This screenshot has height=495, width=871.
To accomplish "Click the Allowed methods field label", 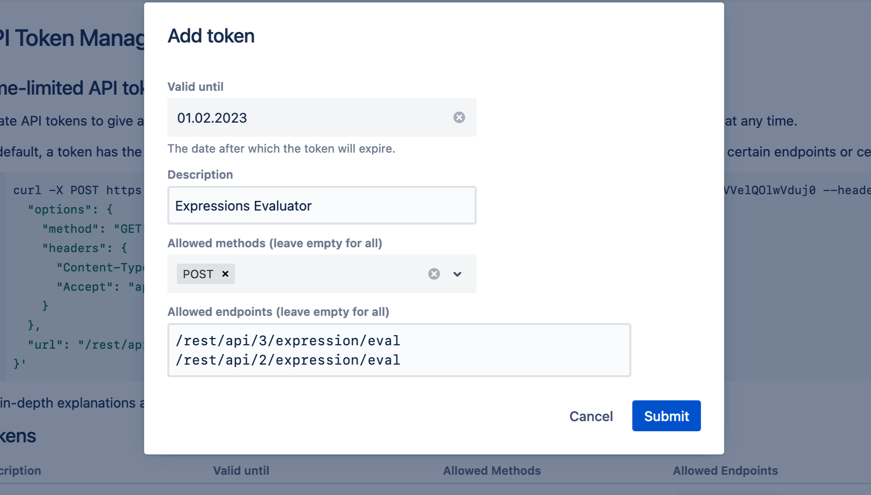I will click(274, 243).
